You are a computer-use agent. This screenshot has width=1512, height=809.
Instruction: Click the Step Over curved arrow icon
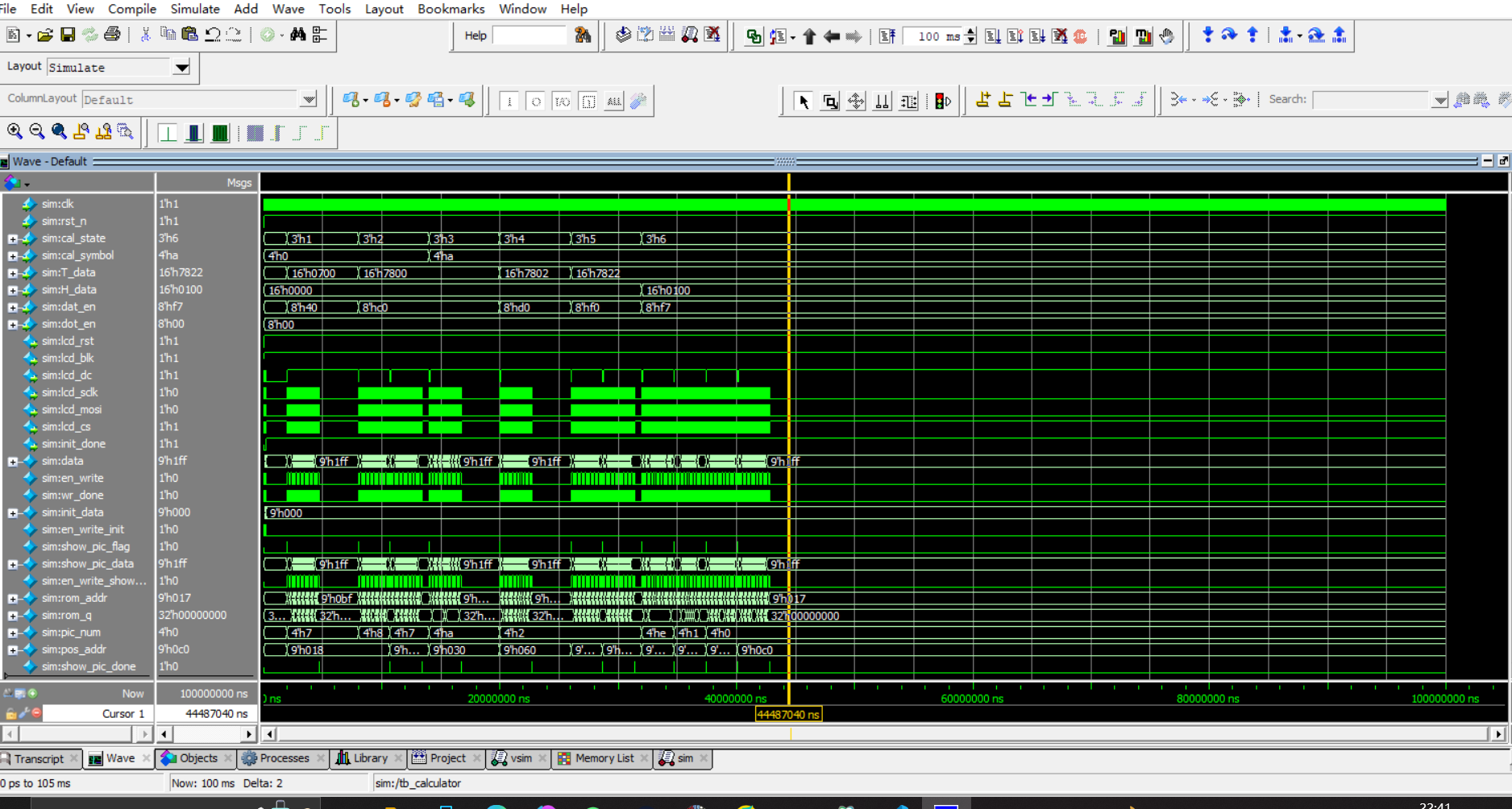[x=1229, y=35]
